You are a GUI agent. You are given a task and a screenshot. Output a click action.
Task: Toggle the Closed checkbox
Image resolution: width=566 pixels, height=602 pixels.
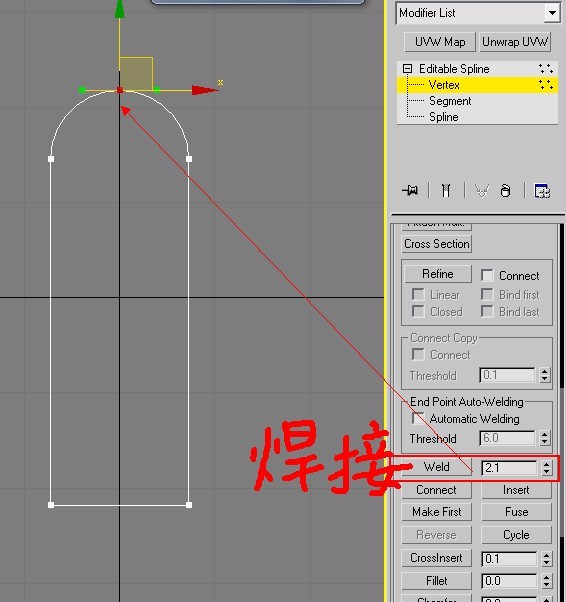(x=418, y=311)
